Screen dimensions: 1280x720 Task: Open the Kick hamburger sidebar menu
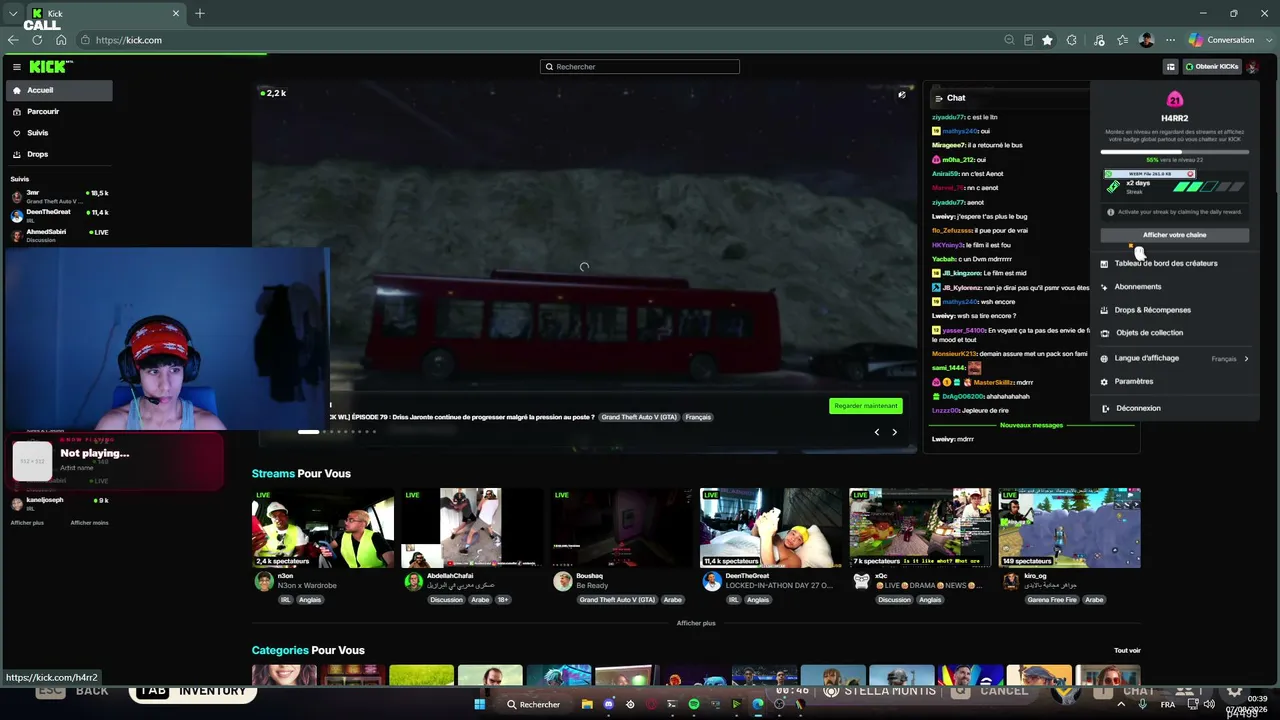pos(17,67)
